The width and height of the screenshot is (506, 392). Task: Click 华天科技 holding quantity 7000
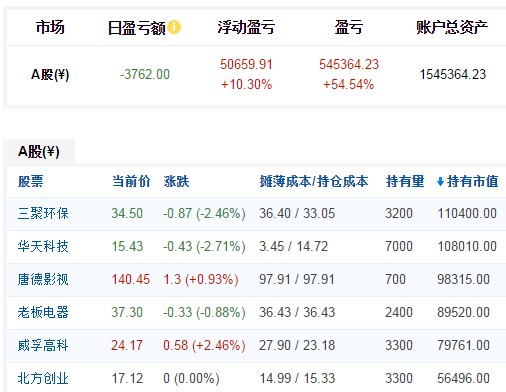(399, 246)
